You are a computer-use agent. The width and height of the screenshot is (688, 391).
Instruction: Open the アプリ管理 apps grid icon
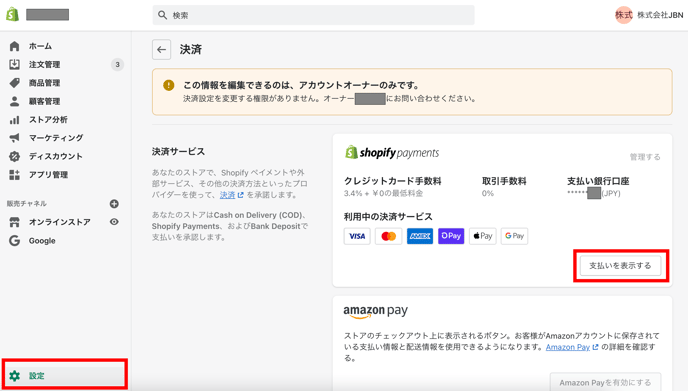14,175
